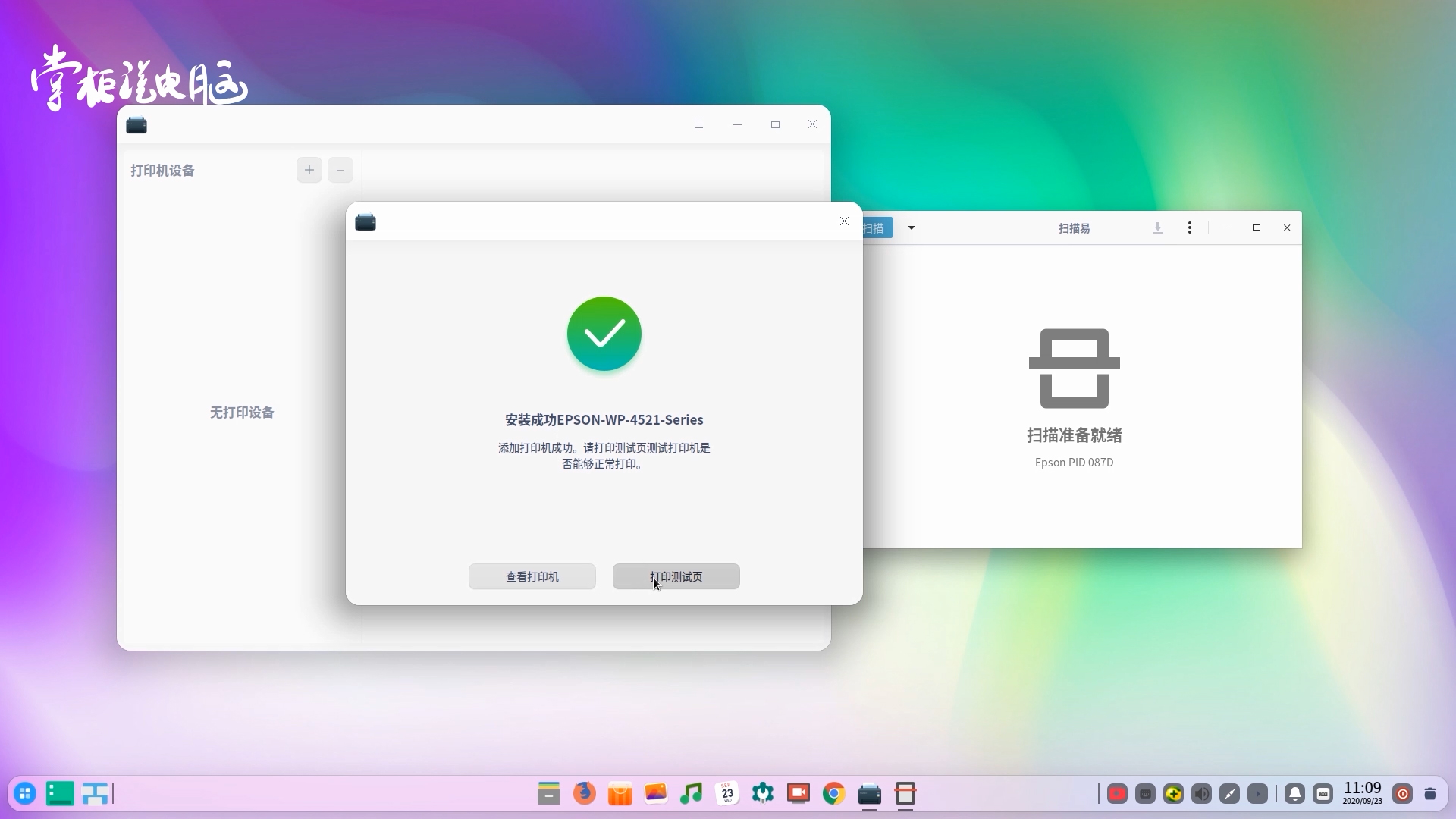Open the calendar icon showing 23

click(726, 794)
